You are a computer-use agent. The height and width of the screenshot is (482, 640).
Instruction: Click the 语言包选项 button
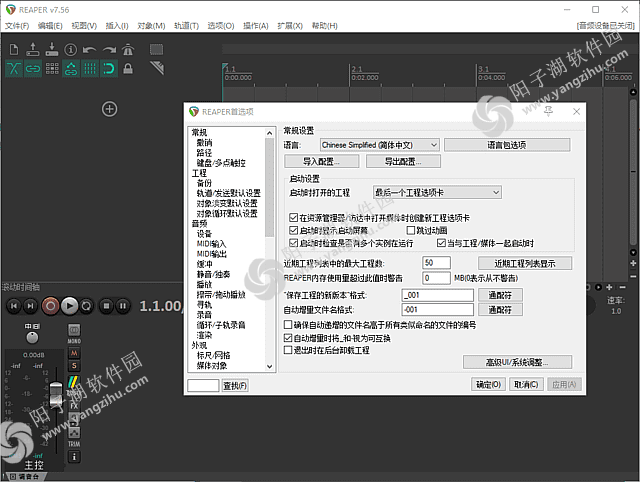(507, 145)
